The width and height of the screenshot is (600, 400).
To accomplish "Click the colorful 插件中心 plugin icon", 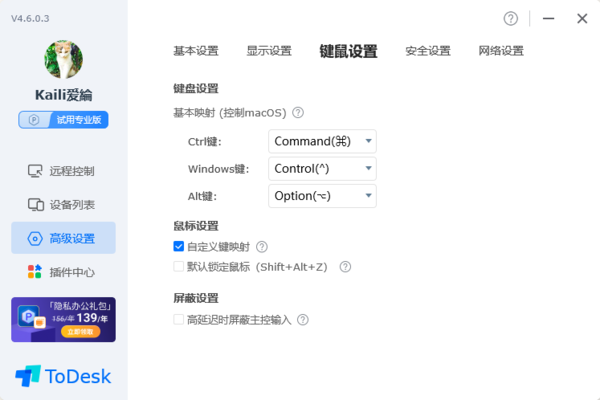I will click(x=34, y=272).
